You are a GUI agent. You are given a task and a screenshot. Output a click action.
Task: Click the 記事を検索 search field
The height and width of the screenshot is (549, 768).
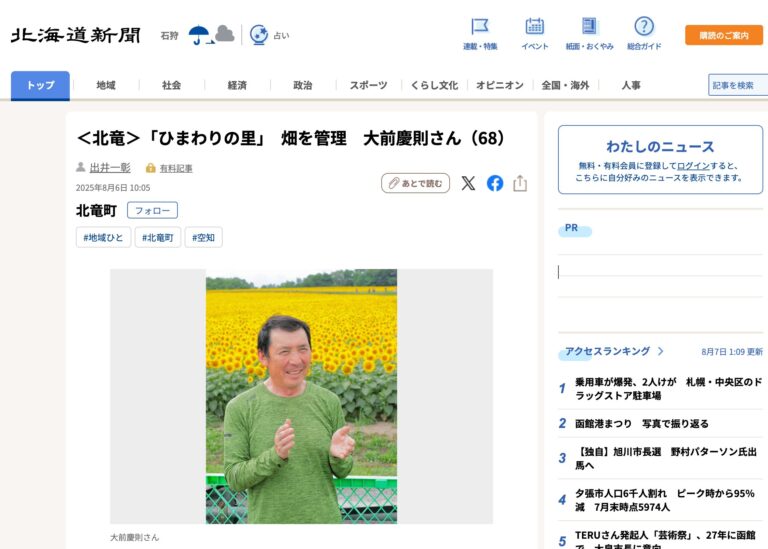tap(737, 85)
